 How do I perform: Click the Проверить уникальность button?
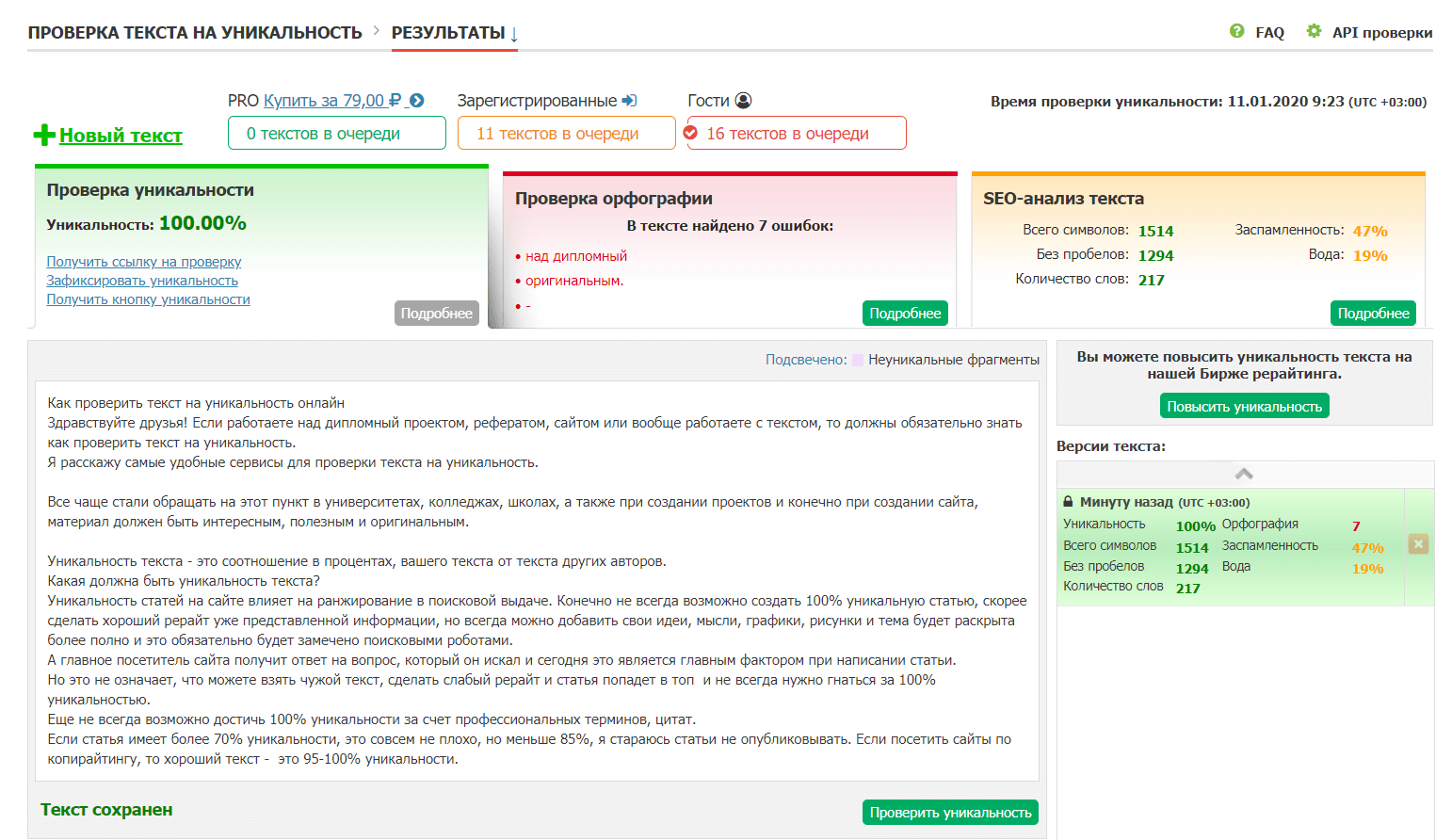click(x=950, y=811)
